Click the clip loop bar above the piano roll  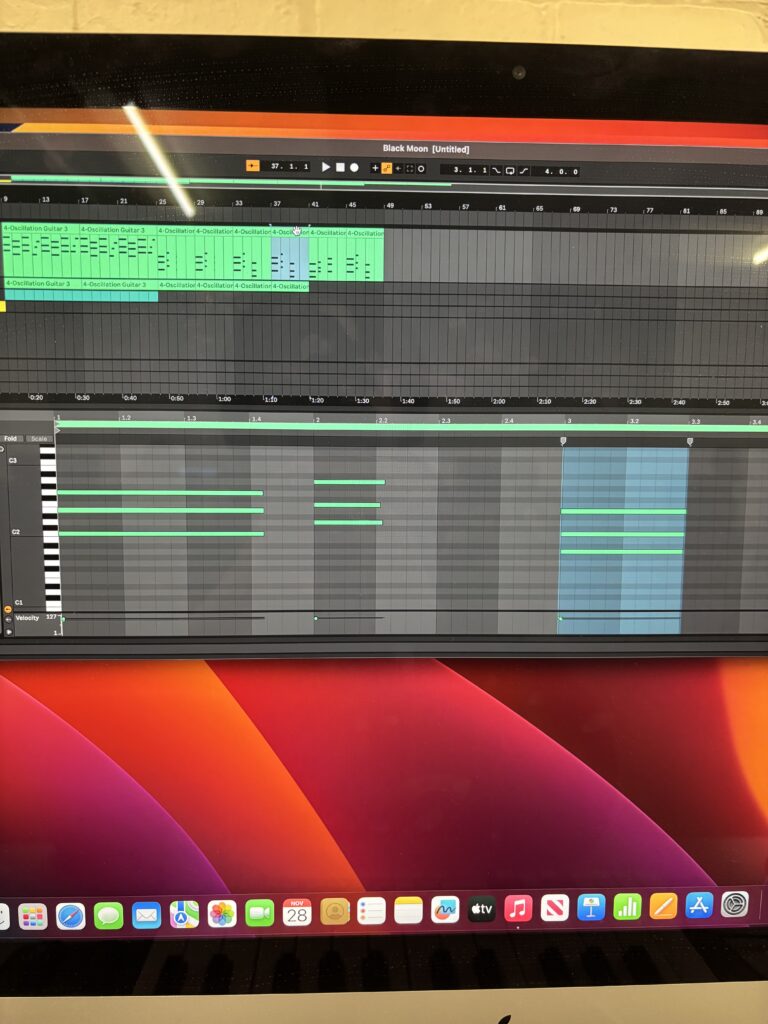tap(411, 426)
